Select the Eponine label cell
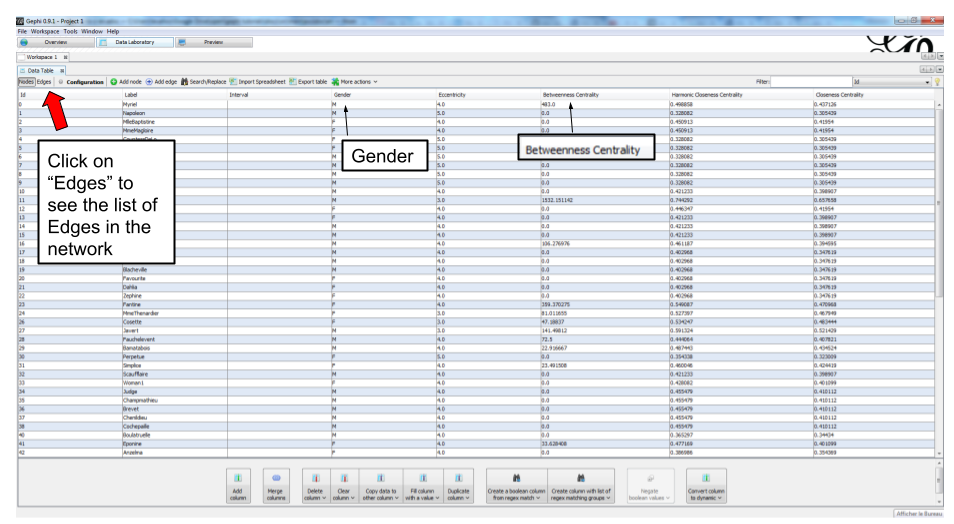 tap(175, 444)
